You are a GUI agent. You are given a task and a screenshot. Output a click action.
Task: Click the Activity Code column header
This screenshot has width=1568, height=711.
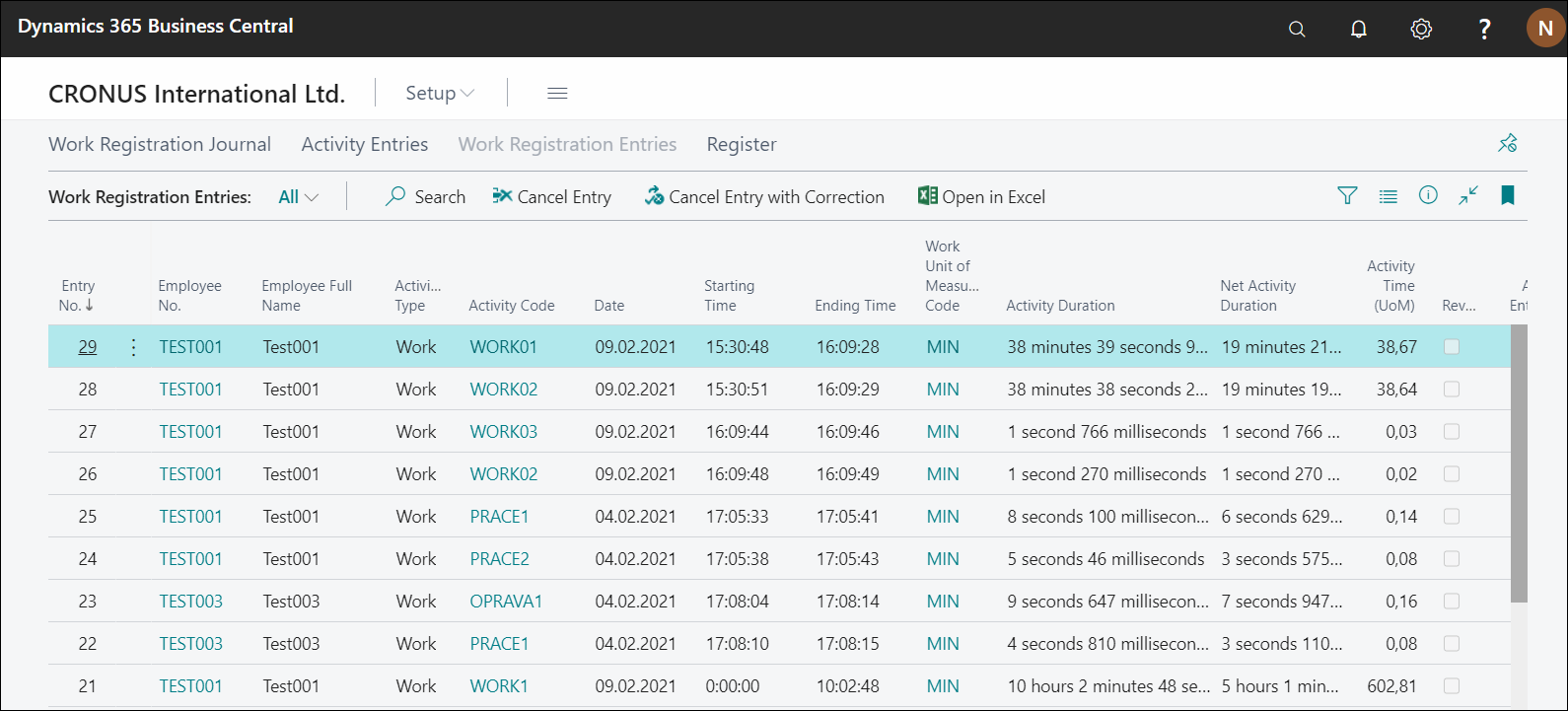coord(511,306)
